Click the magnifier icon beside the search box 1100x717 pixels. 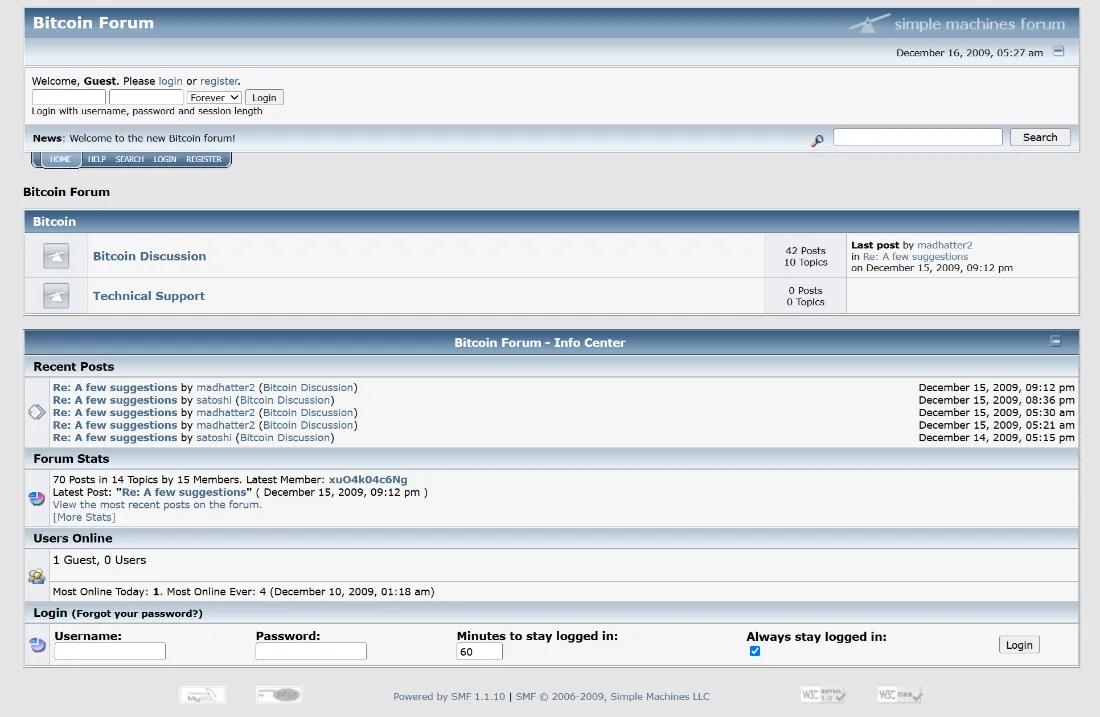(817, 140)
